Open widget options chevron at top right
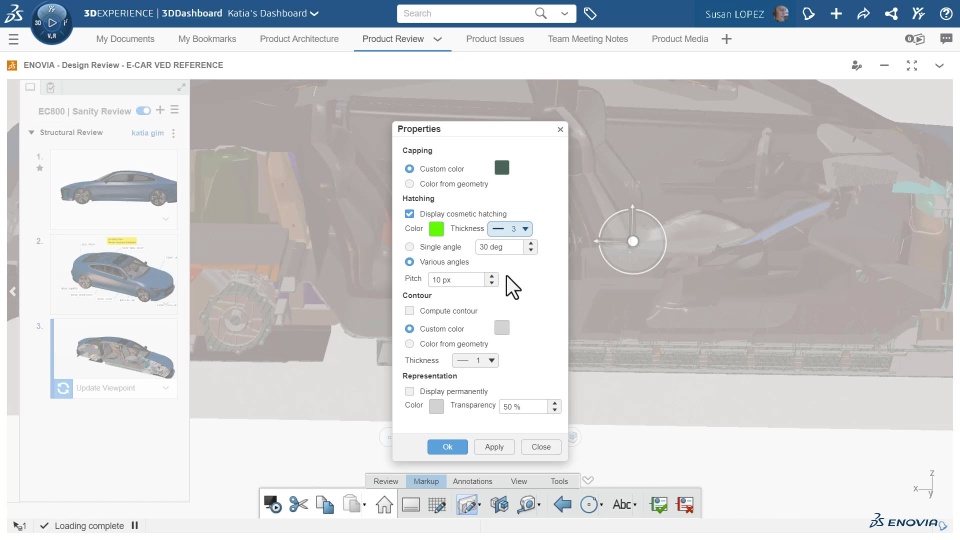Screen dimensions: 960x540 939,66
